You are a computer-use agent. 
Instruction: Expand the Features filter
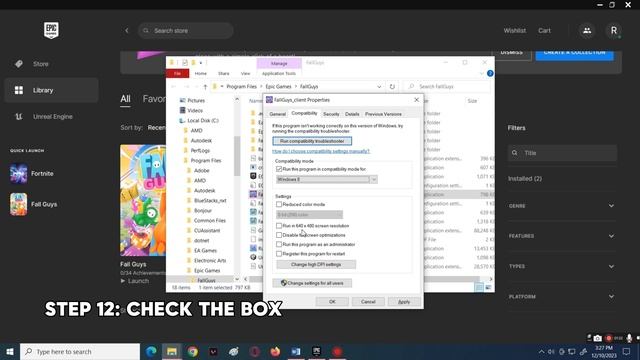562,236
